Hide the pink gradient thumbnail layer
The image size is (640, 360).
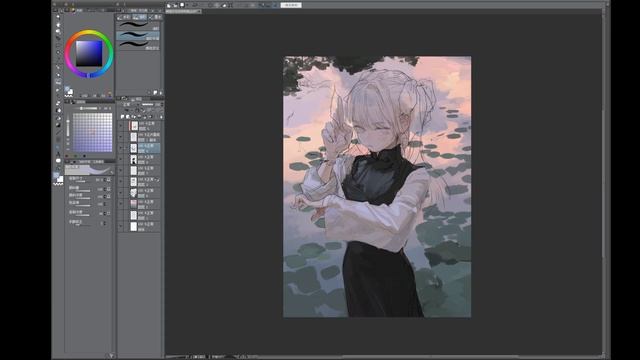pos(121,203)
